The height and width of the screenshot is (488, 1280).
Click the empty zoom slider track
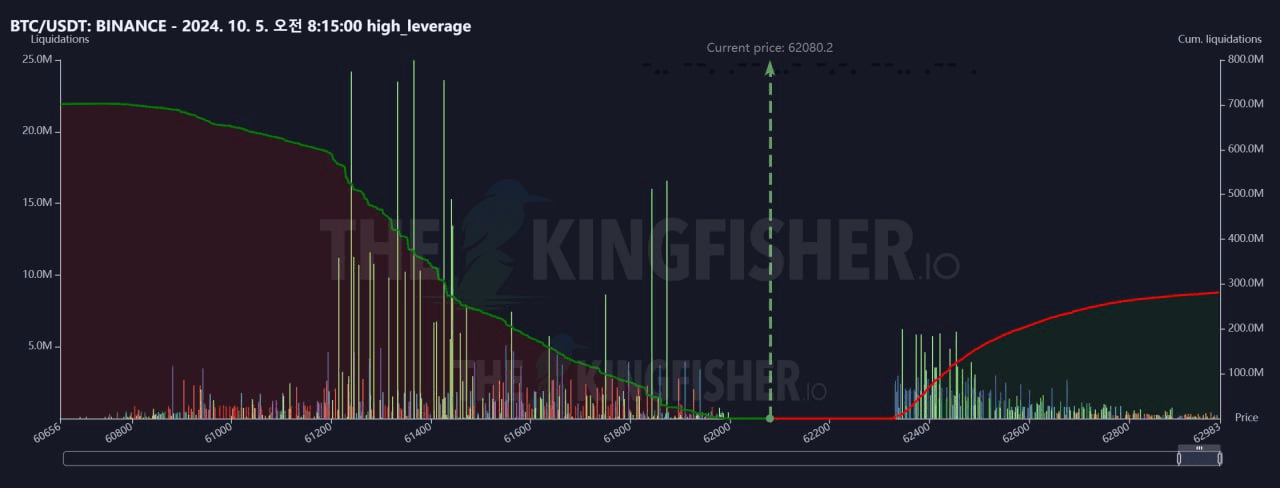620,458
